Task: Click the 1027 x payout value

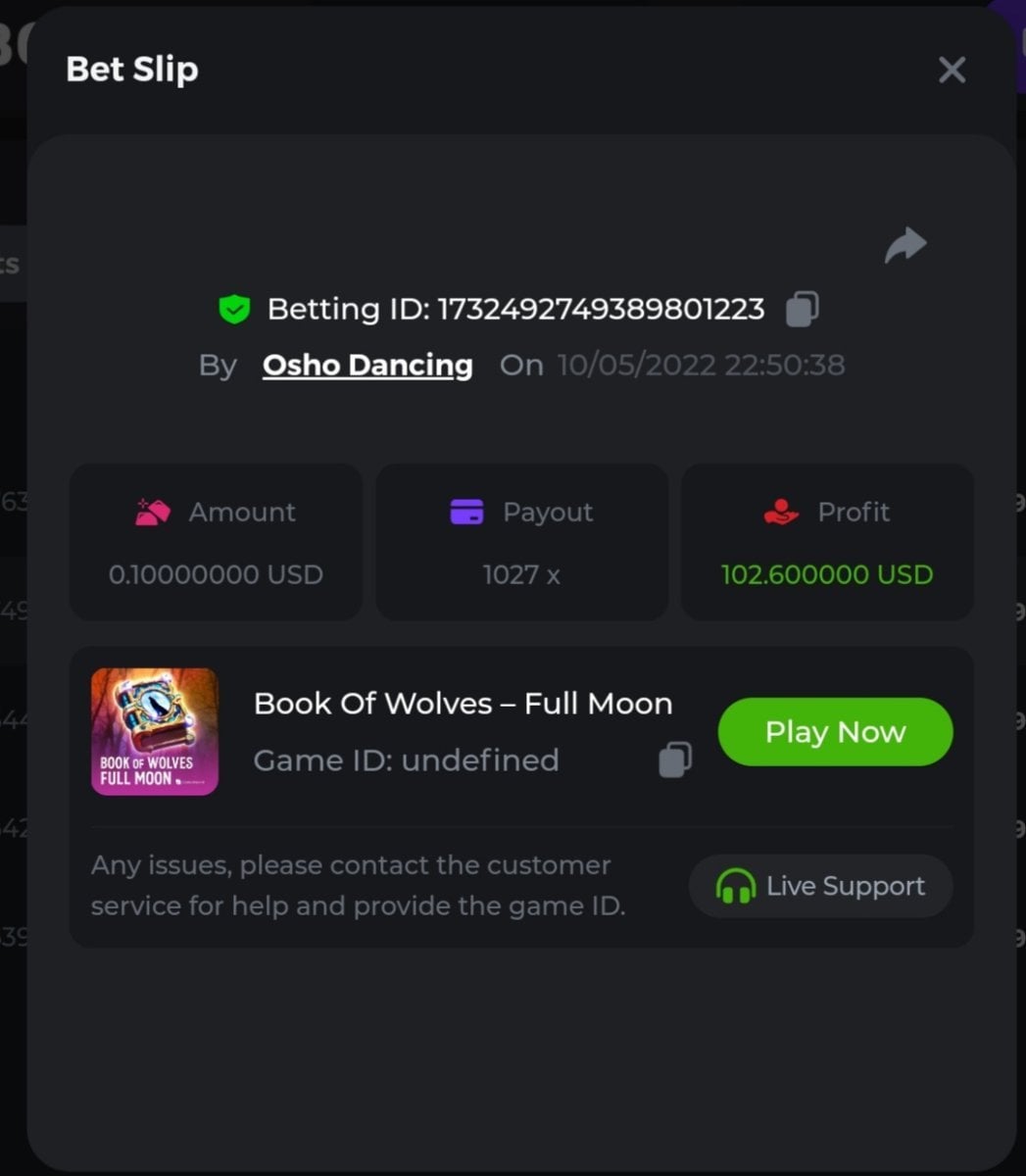Action: pos(521,574)
